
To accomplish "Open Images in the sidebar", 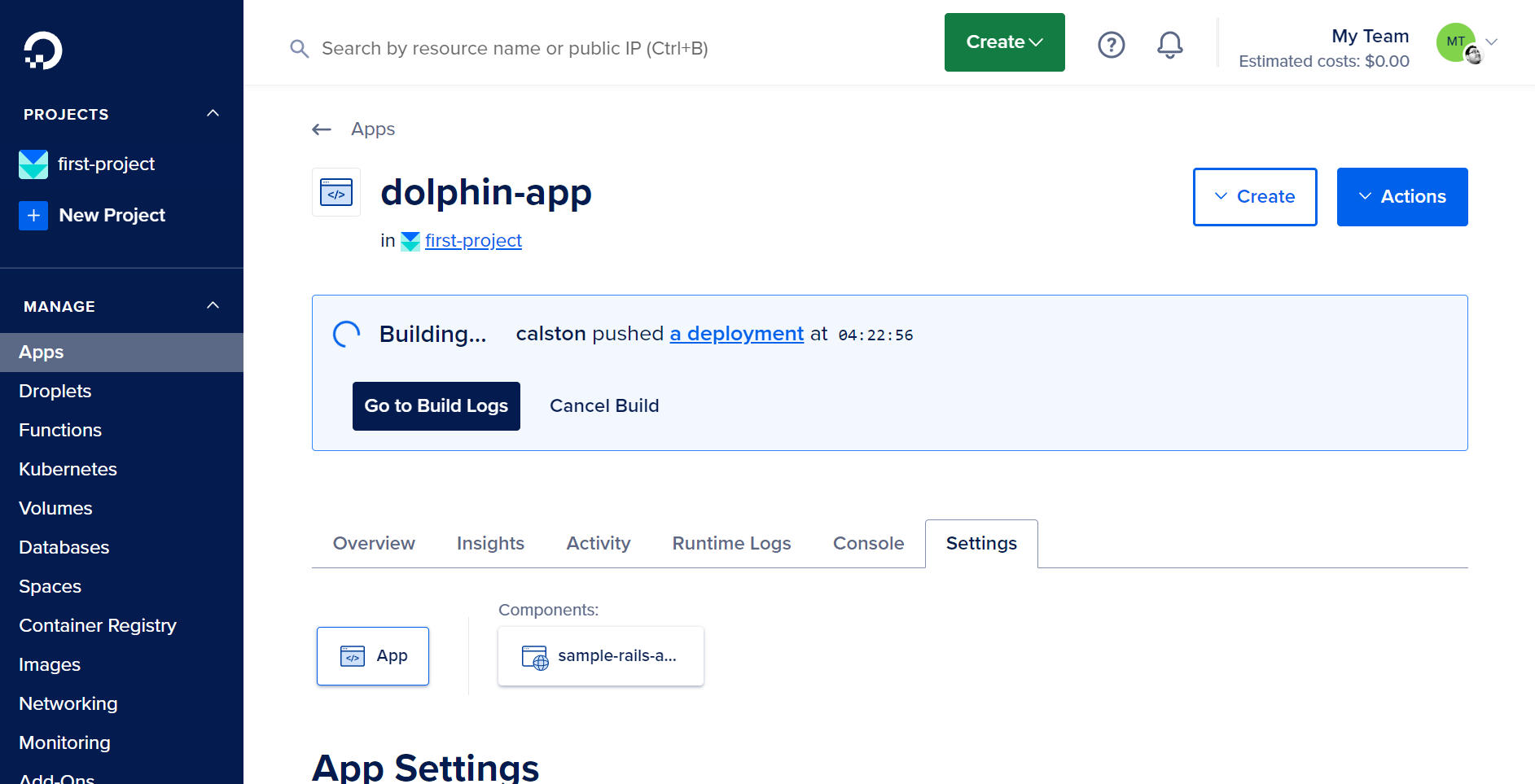I will coord(121,665).
